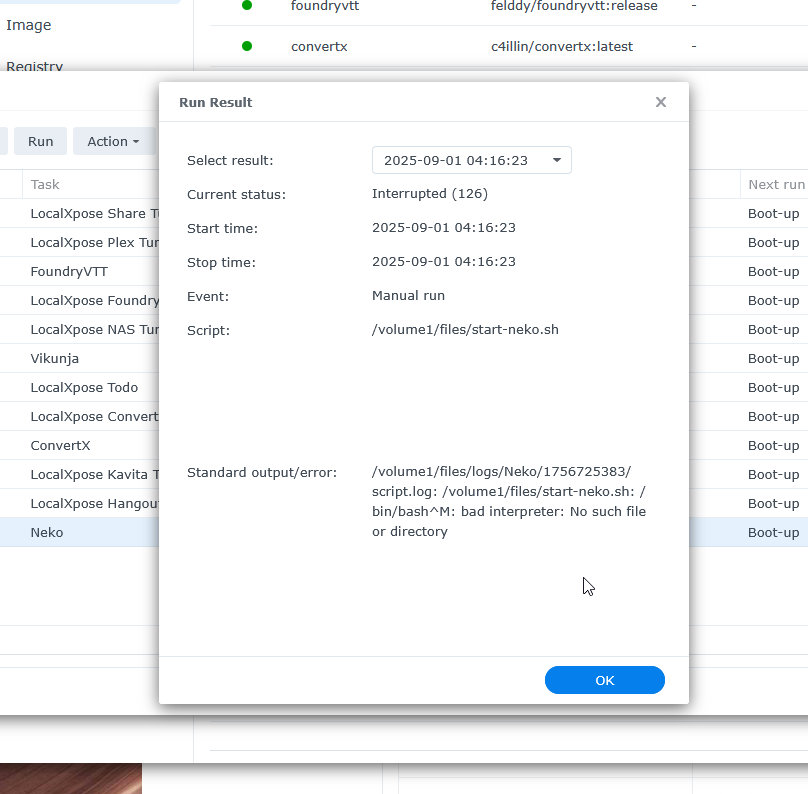Click the green status dot beside foundryvtt
The height and width of the screenshot is (794, 808).
click(247, 6)
